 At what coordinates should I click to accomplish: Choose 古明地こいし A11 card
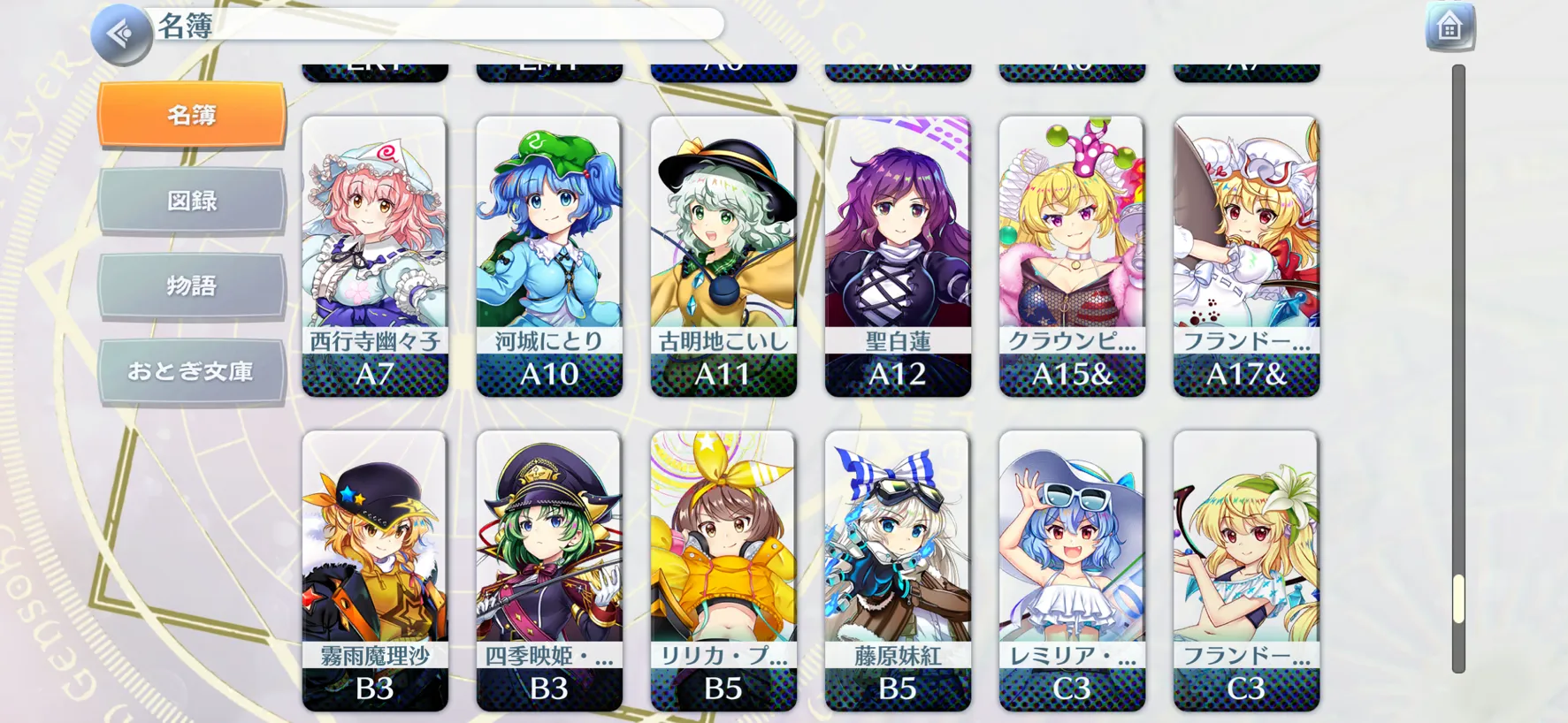723,256
